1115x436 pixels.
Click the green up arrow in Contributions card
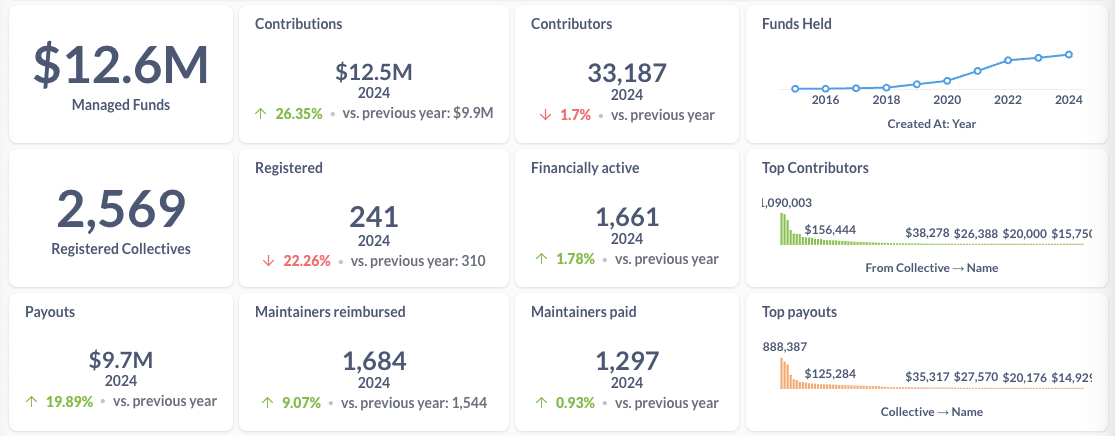pyautogui.click(x=263, y=114)
